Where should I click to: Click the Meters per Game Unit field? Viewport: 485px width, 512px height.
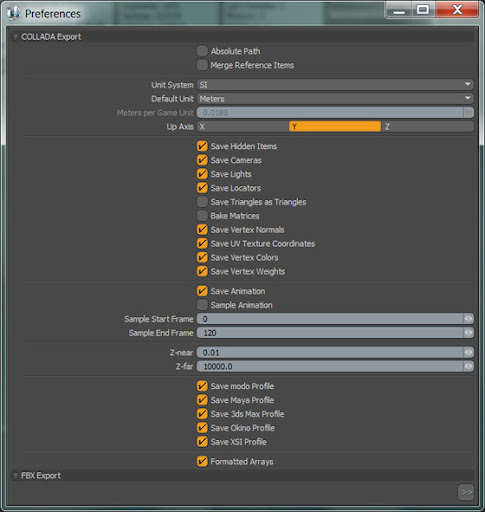click(330, 113)
